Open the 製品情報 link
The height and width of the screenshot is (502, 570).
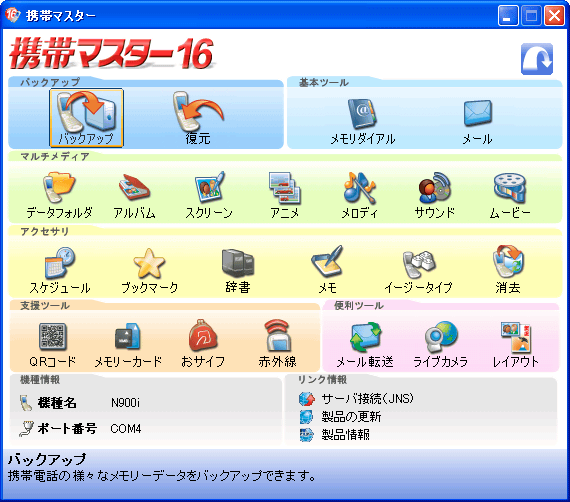pos(345,434)
